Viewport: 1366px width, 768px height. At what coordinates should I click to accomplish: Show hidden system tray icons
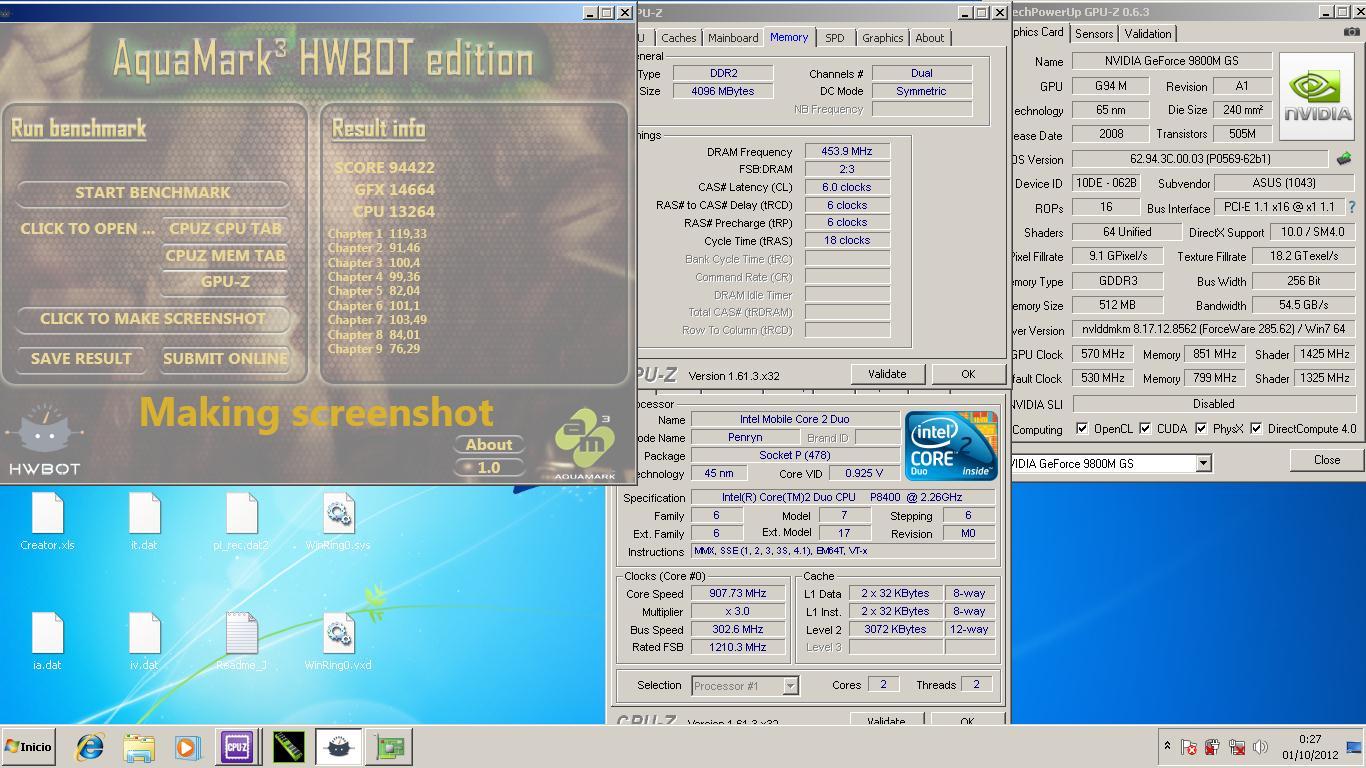[1167, 746]
